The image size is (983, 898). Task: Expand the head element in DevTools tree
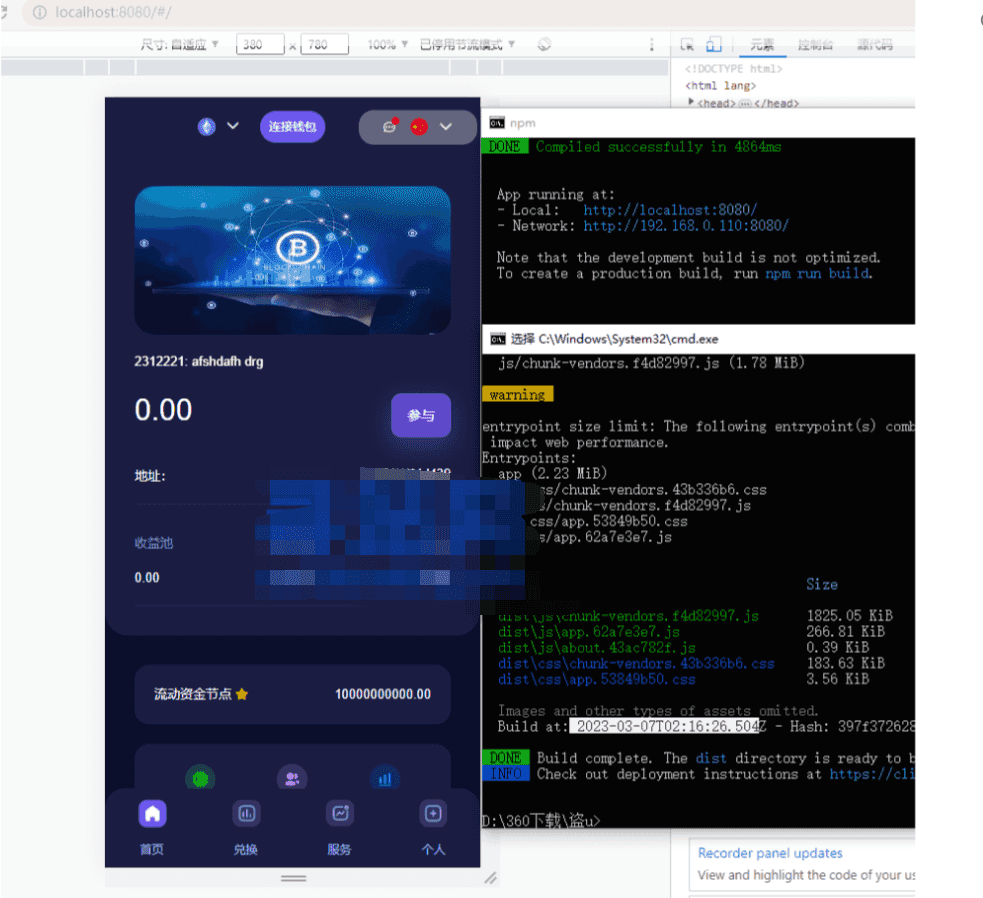(691, 103)
